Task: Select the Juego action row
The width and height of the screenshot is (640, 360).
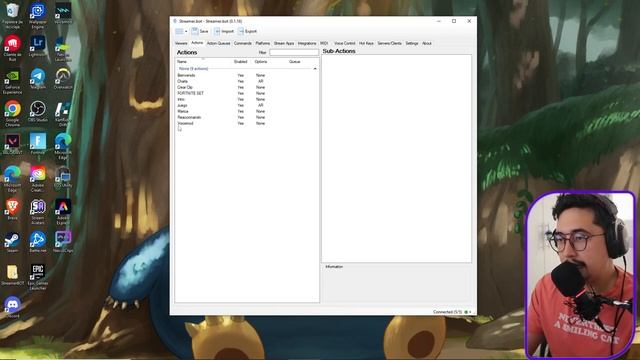Action: tap(247, 105)
